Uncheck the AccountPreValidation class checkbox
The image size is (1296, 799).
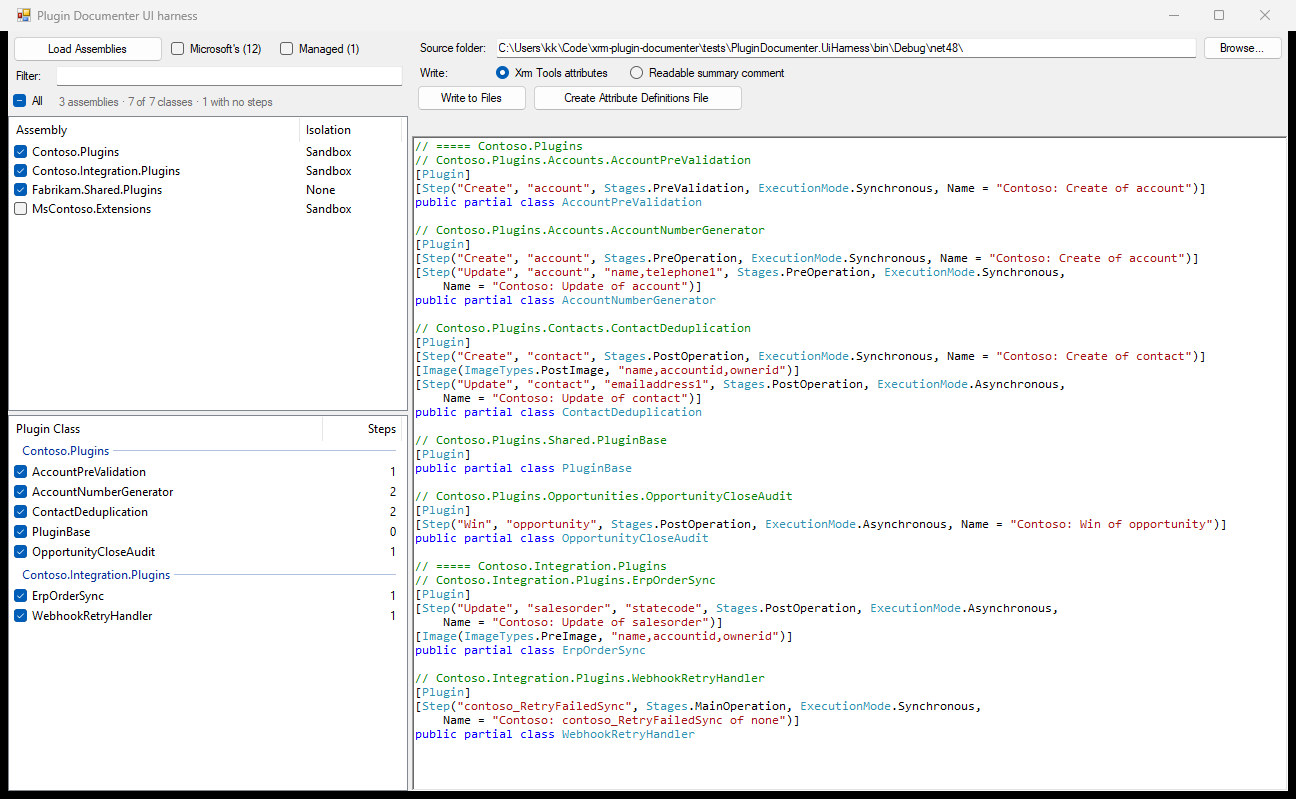point(21,472)
